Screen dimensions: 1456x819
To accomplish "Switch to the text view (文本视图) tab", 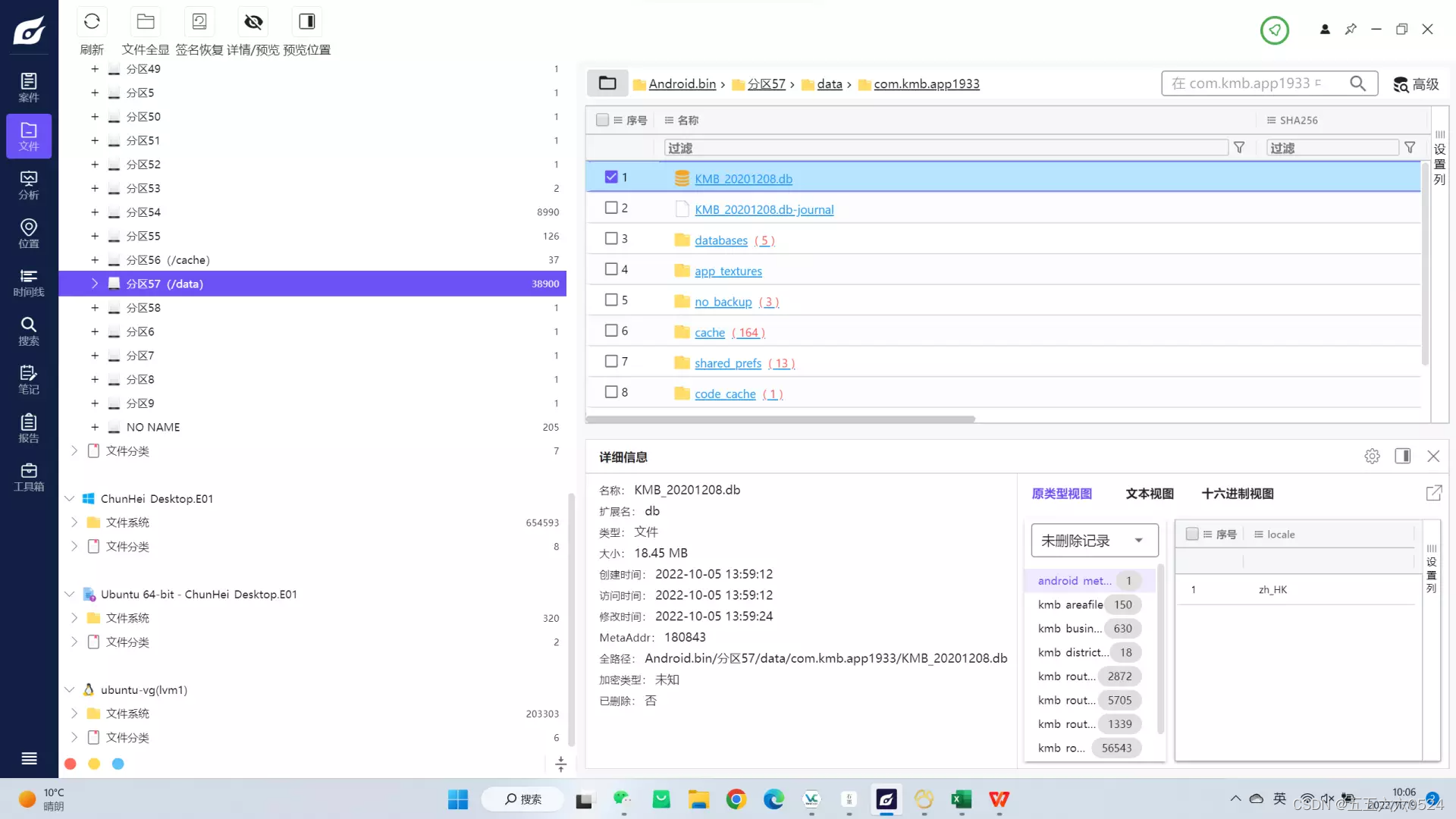I will (1149, 494).
